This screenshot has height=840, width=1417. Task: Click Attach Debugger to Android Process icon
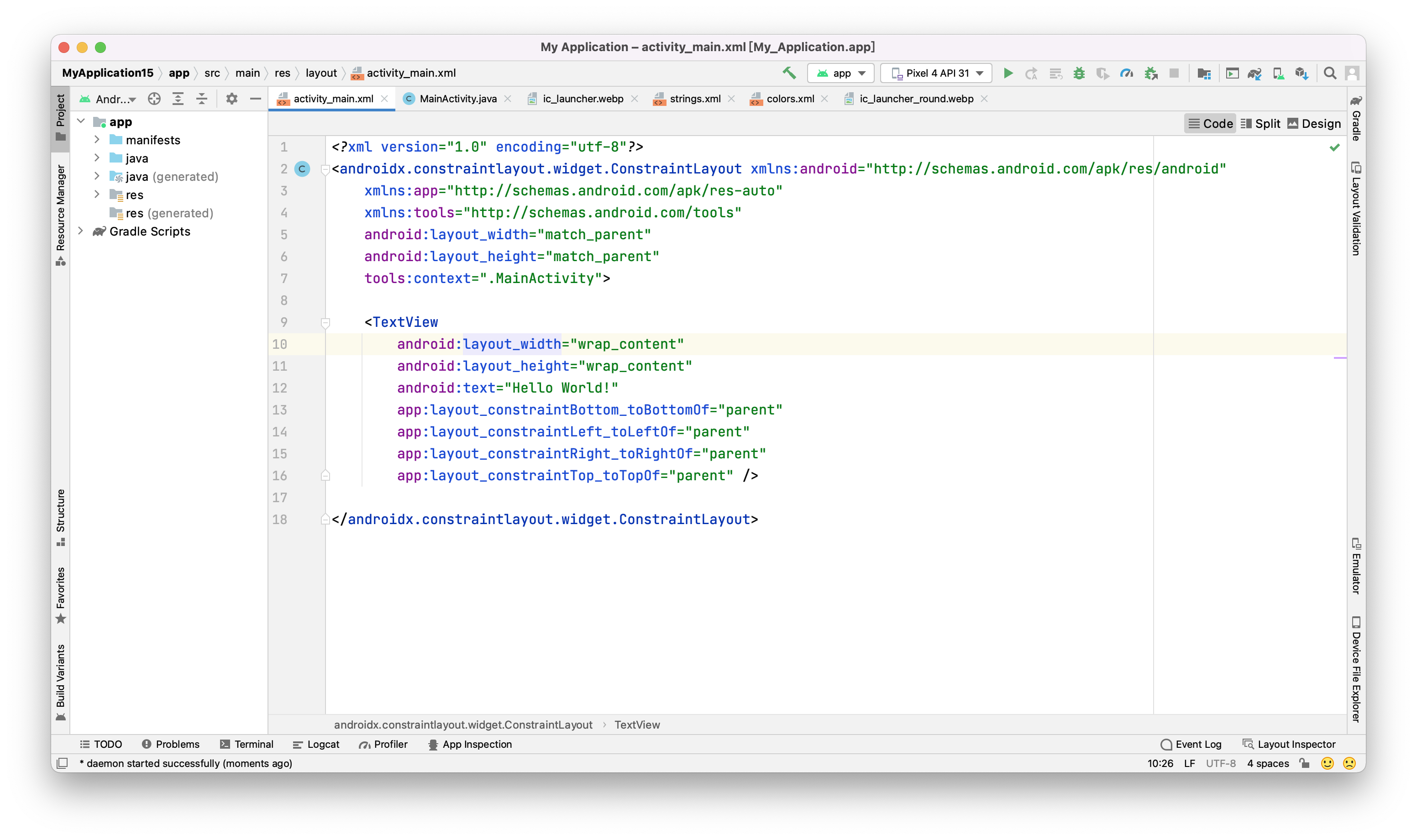tap(1150, 73)
